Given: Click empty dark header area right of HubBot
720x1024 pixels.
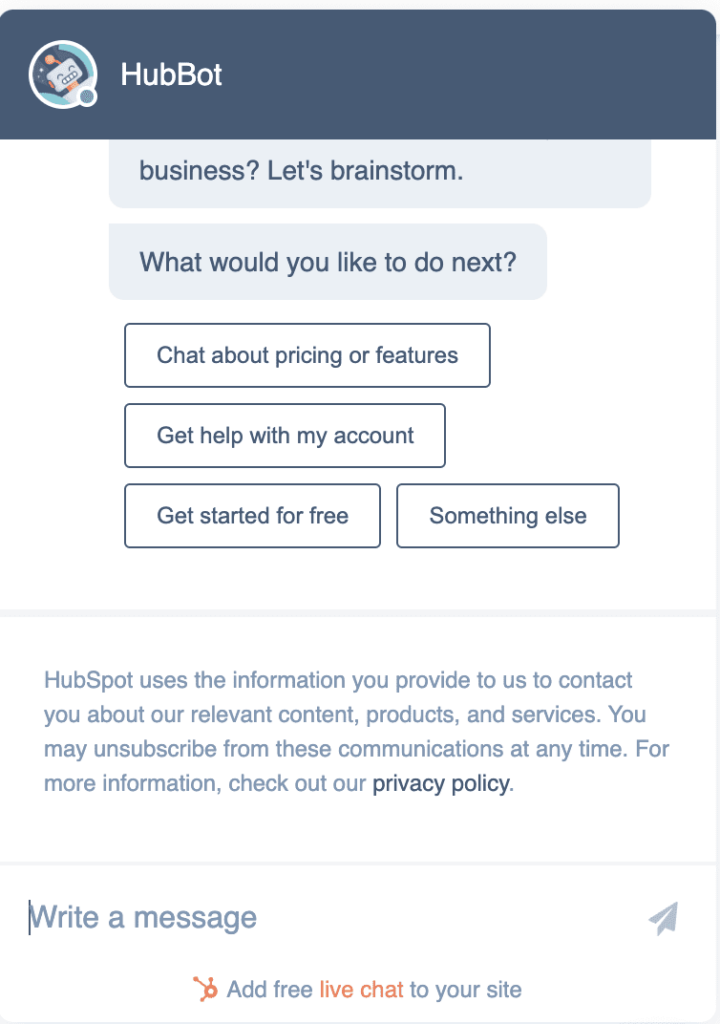Looking at the screenshot, I should point(470,74).
